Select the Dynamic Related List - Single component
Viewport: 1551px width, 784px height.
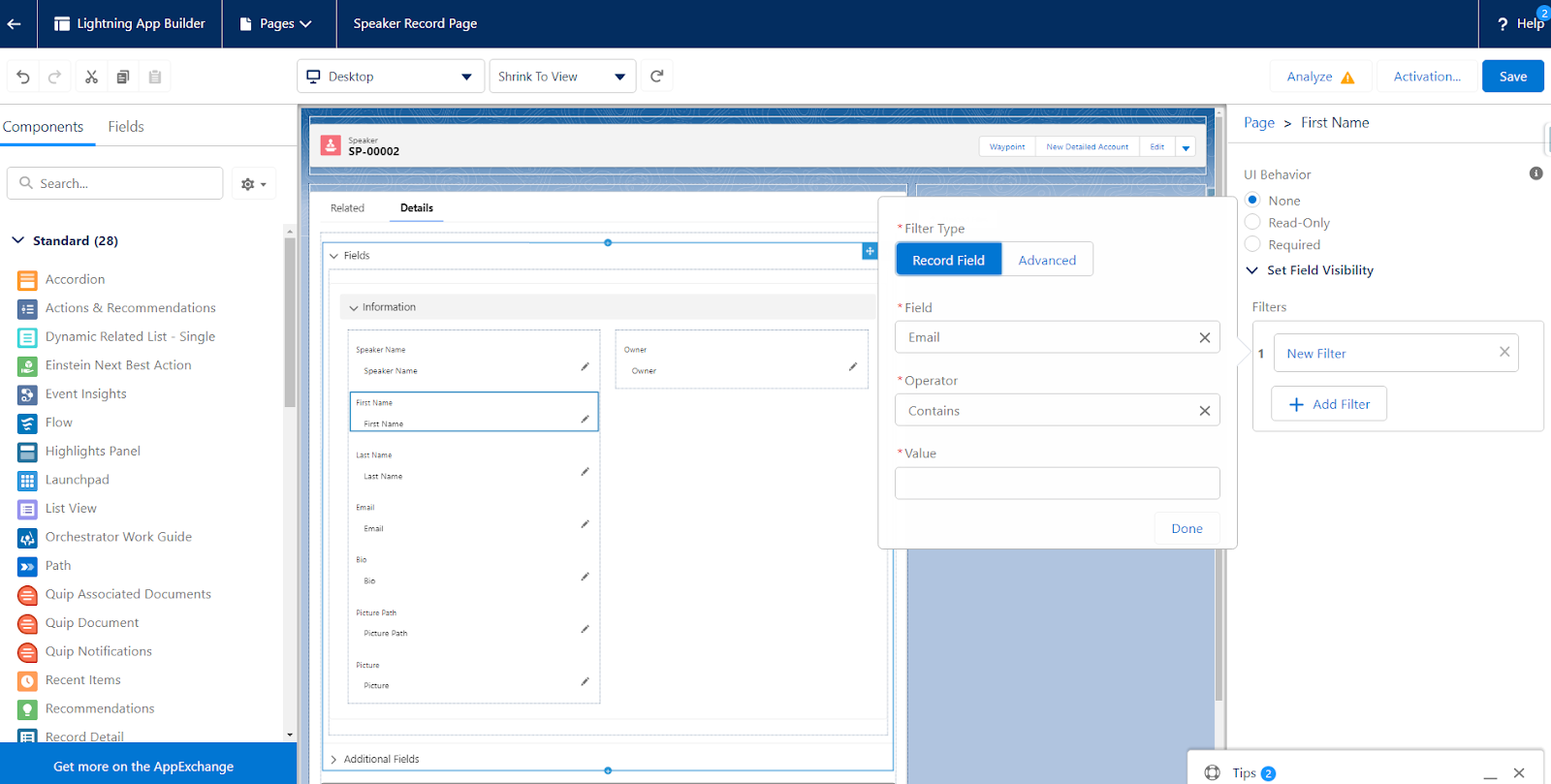[x=130, y=336]
